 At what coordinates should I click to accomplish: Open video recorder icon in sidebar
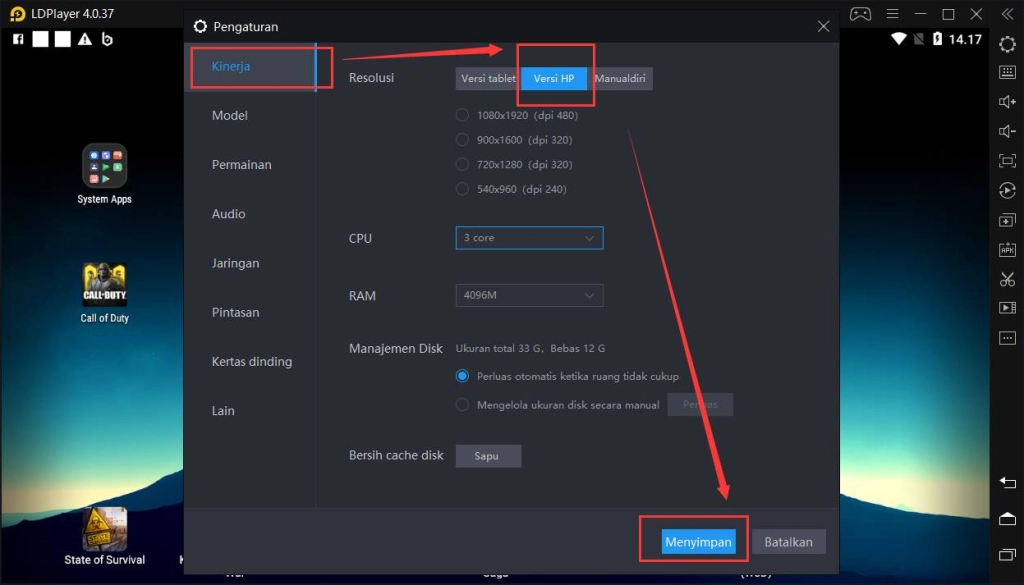point(1007,308)
